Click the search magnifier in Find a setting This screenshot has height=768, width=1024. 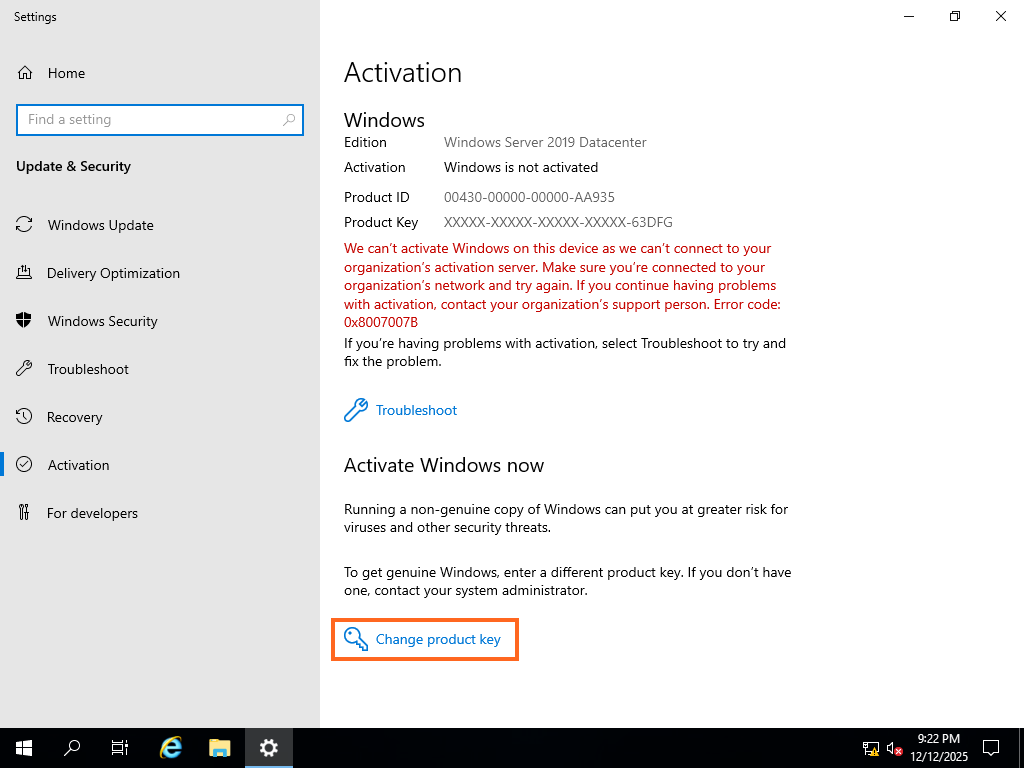pos(289,120)
